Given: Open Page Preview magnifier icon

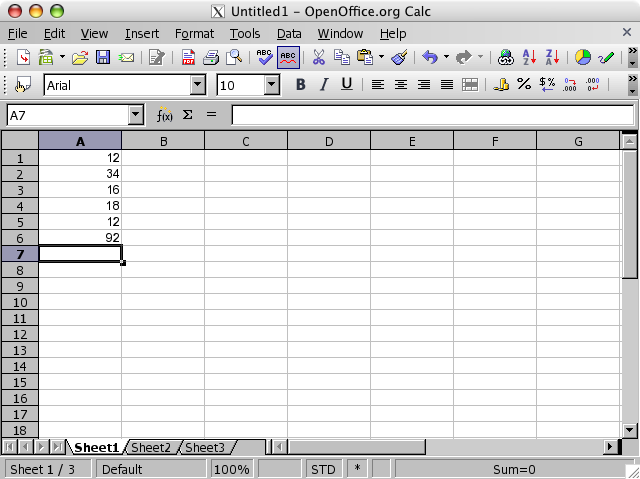Looking at the screenshot, I should tap(234, 57).
